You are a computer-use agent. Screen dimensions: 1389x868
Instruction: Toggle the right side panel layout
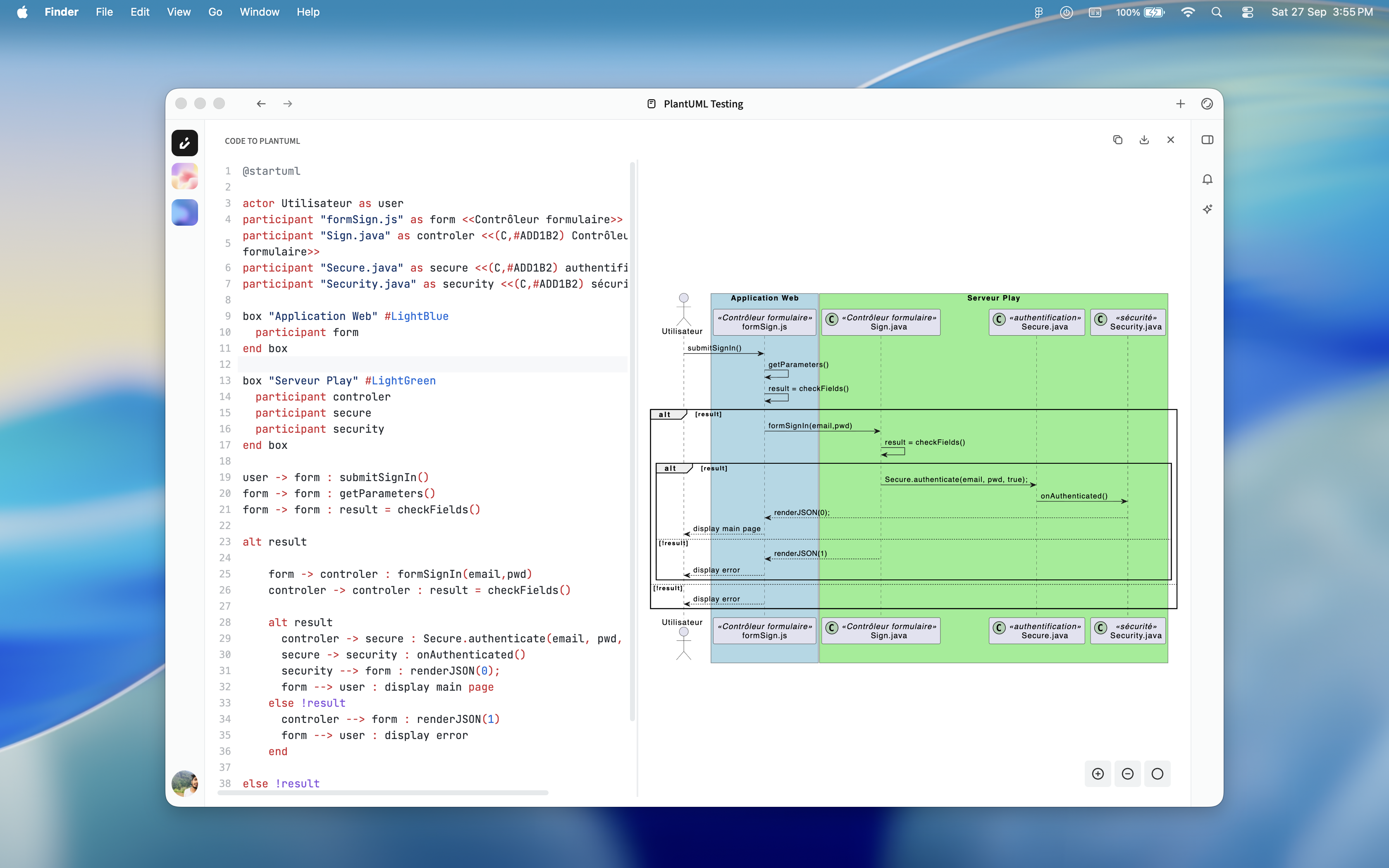click(x=1208, y=140)
